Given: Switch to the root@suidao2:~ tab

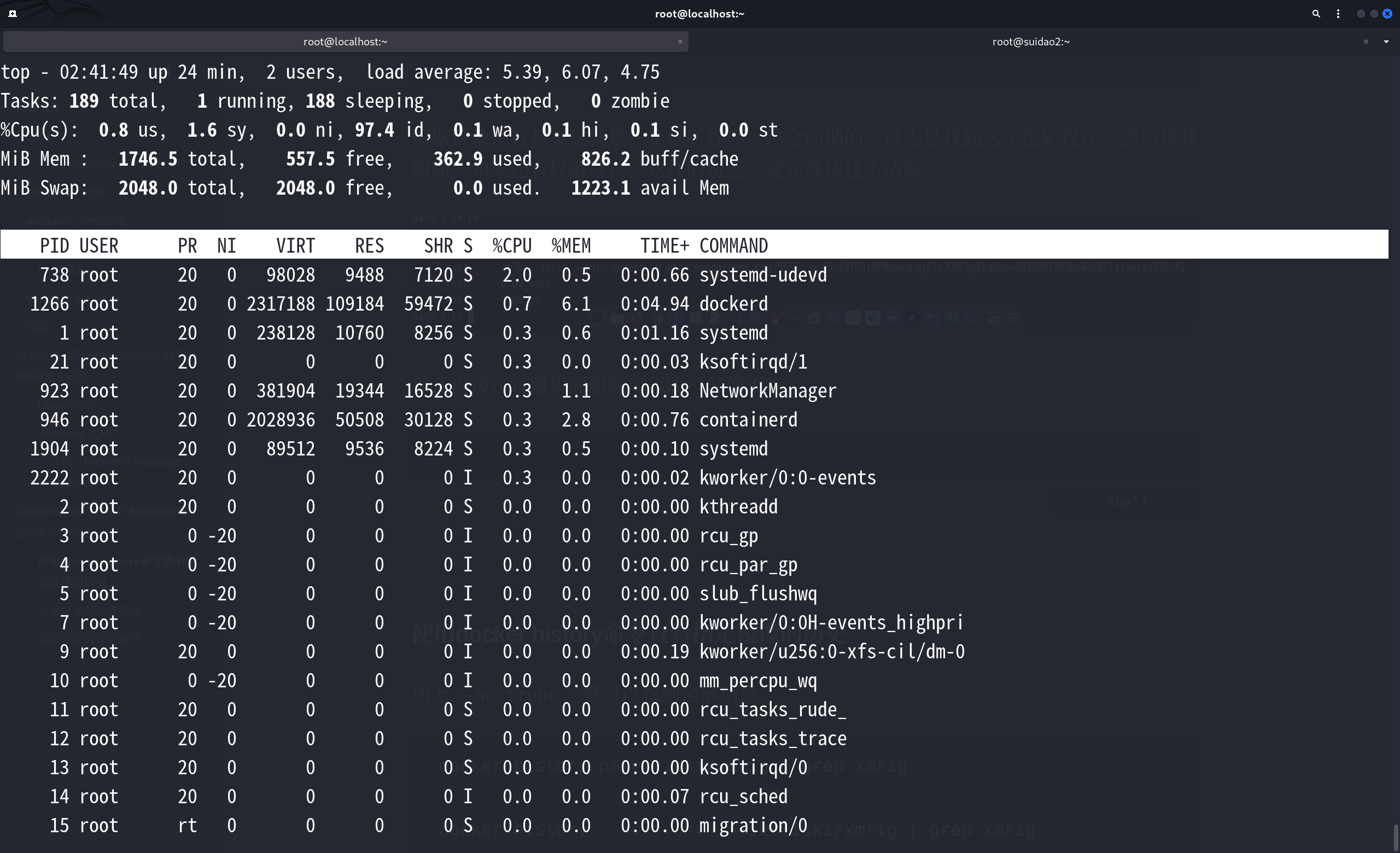Looking at the screenshot, I should click(1031, 42).
